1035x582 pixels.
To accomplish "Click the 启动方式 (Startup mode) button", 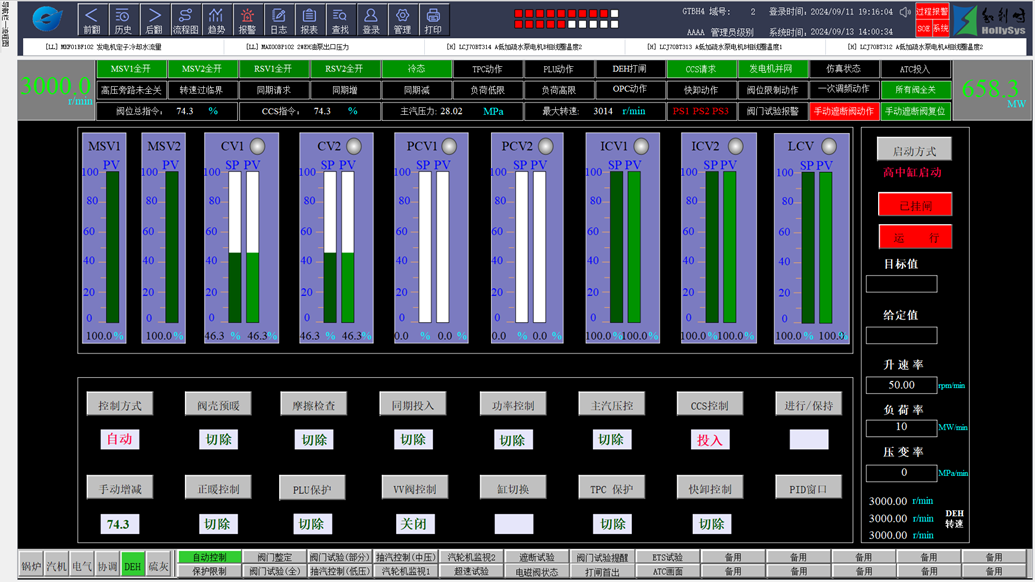I will click(x=914, y=150).
